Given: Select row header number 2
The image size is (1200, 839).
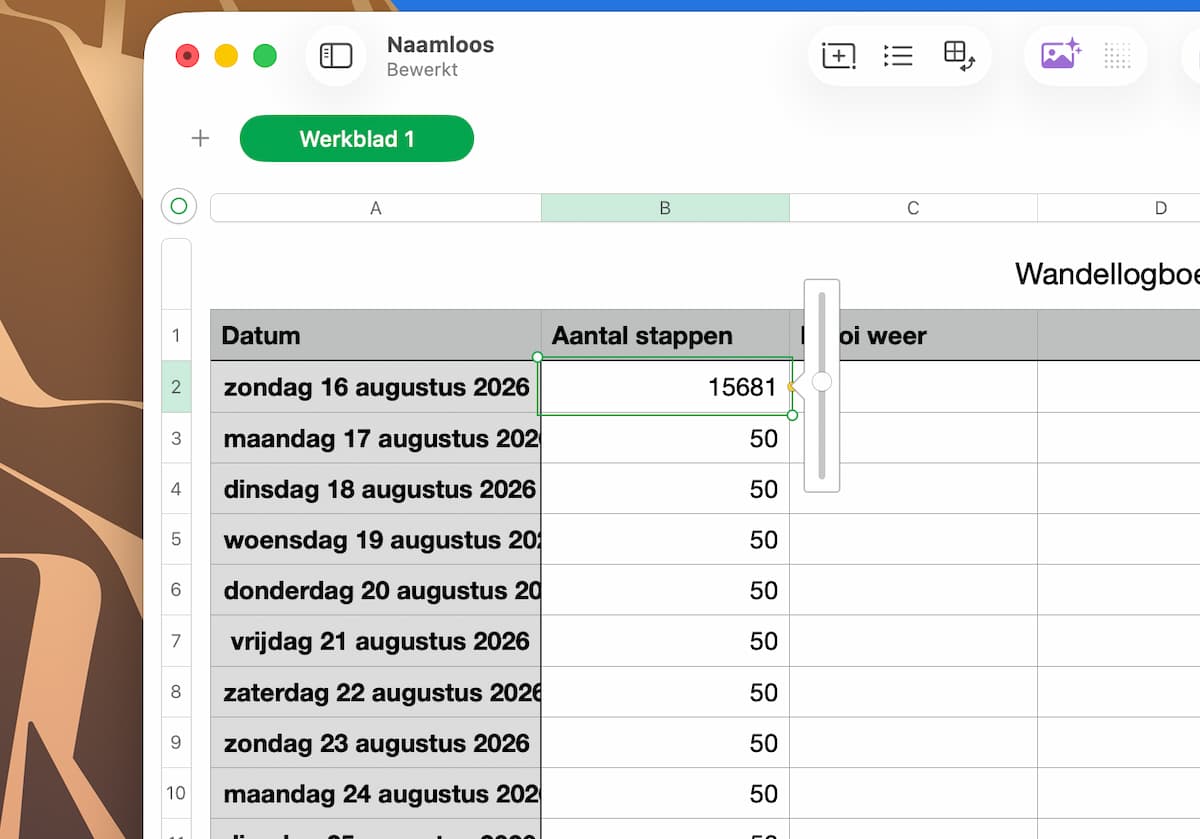Looking at the screenshot, I should click(x=176, y=386).
